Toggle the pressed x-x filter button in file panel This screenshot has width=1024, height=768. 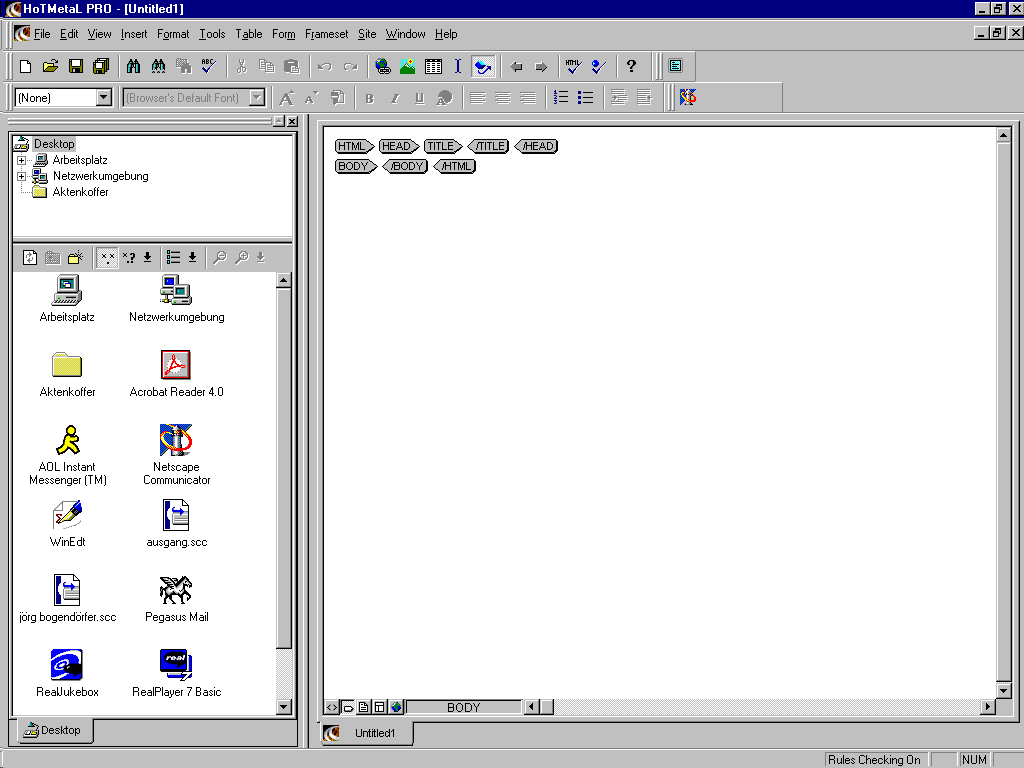pos(107,257)
